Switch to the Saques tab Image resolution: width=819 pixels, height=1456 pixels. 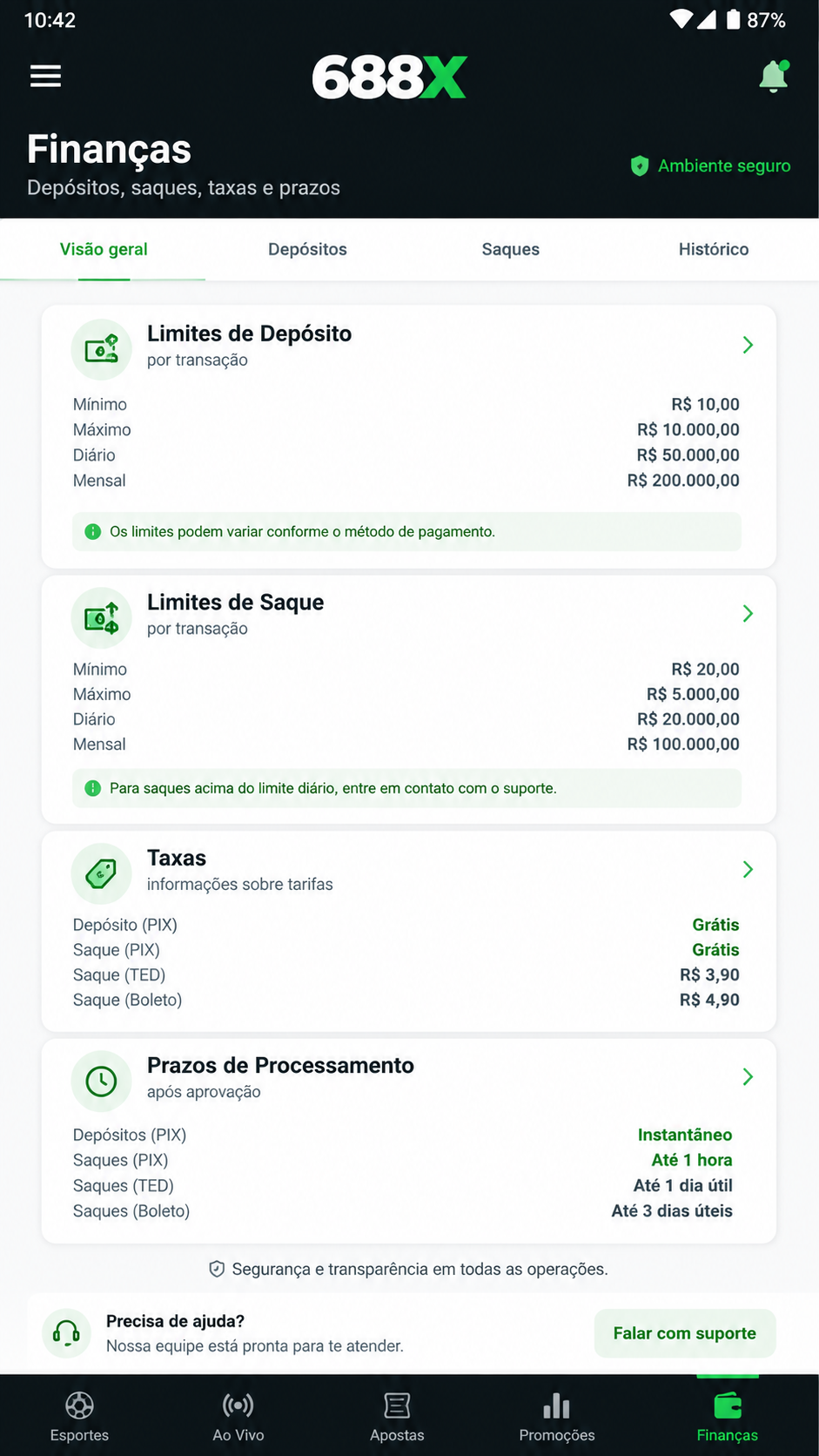click(511, 249)
